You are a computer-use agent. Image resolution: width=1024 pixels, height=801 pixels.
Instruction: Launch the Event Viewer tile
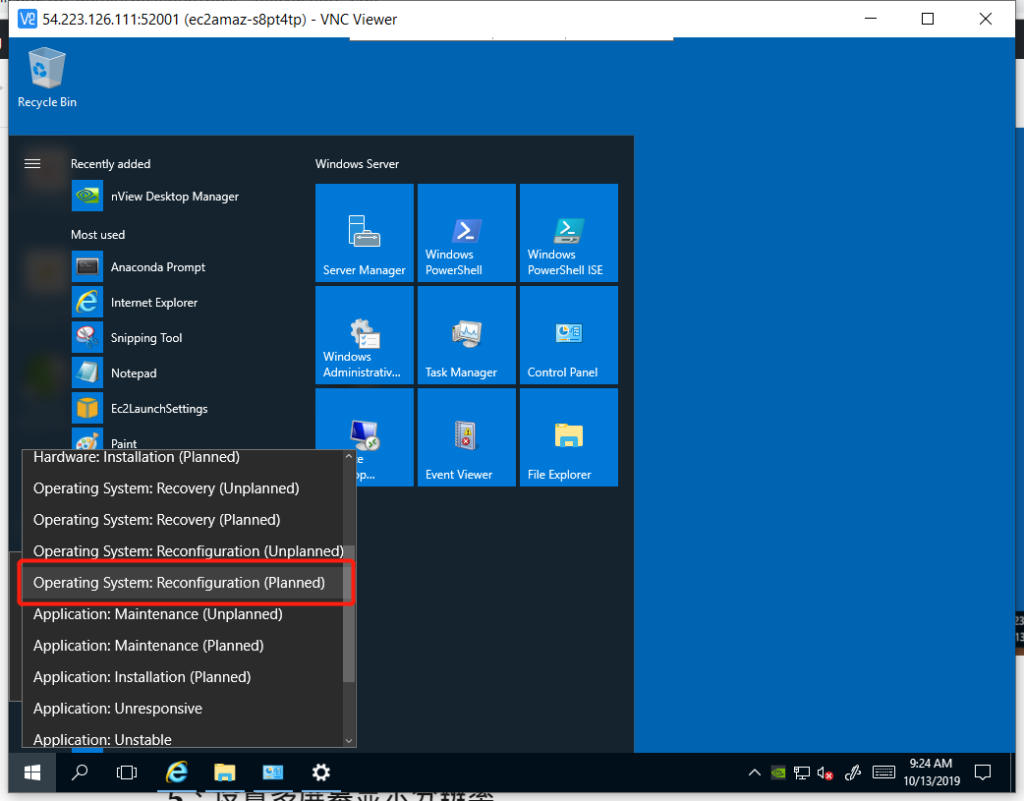point(466,437)
